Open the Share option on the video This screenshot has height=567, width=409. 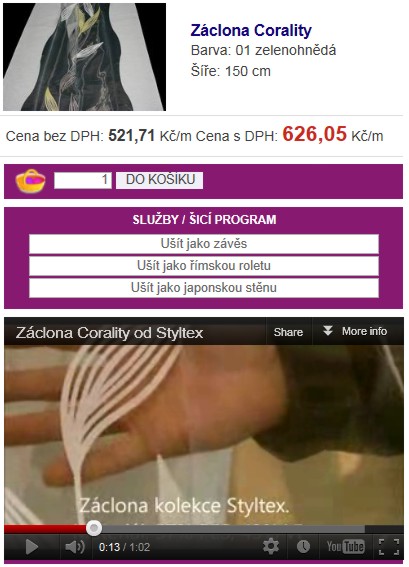288,332
